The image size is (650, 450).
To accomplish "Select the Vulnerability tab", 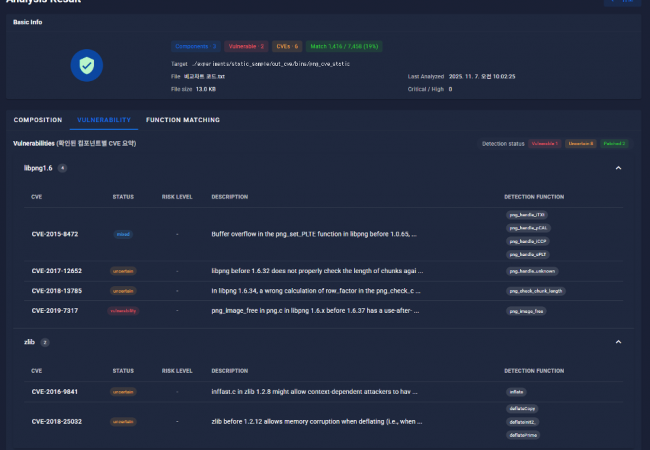I will [x=103, y=120].
